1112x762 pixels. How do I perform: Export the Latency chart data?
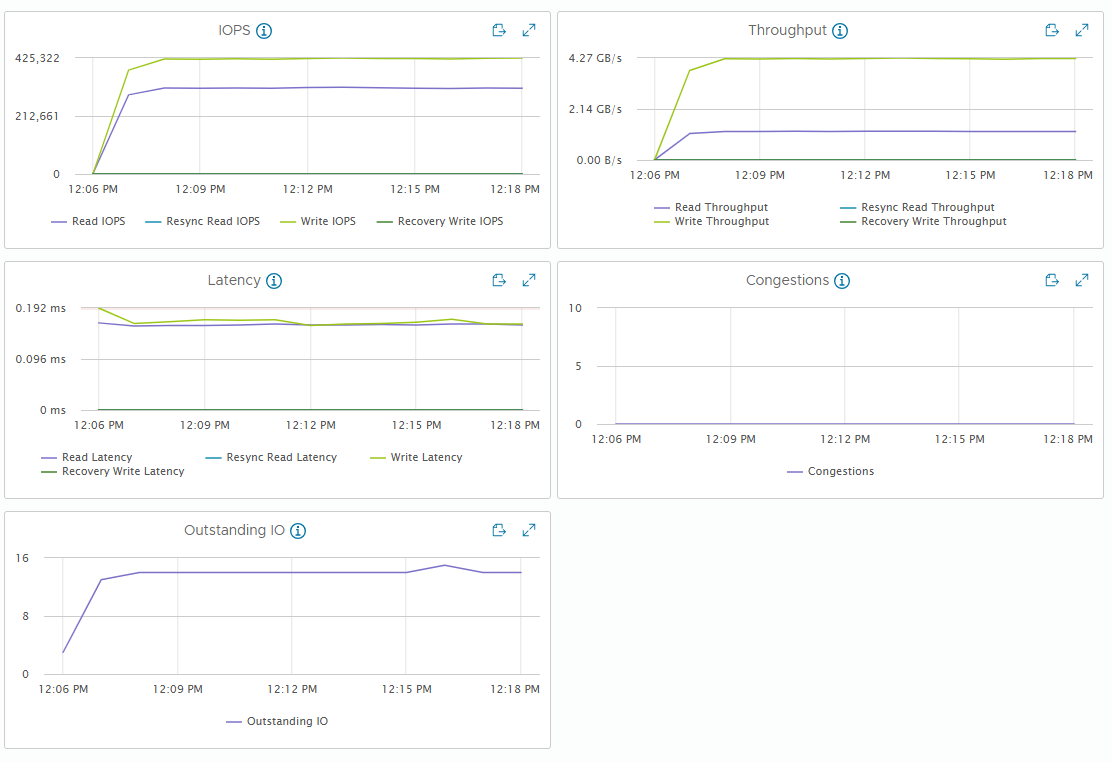tap(499, 280)
